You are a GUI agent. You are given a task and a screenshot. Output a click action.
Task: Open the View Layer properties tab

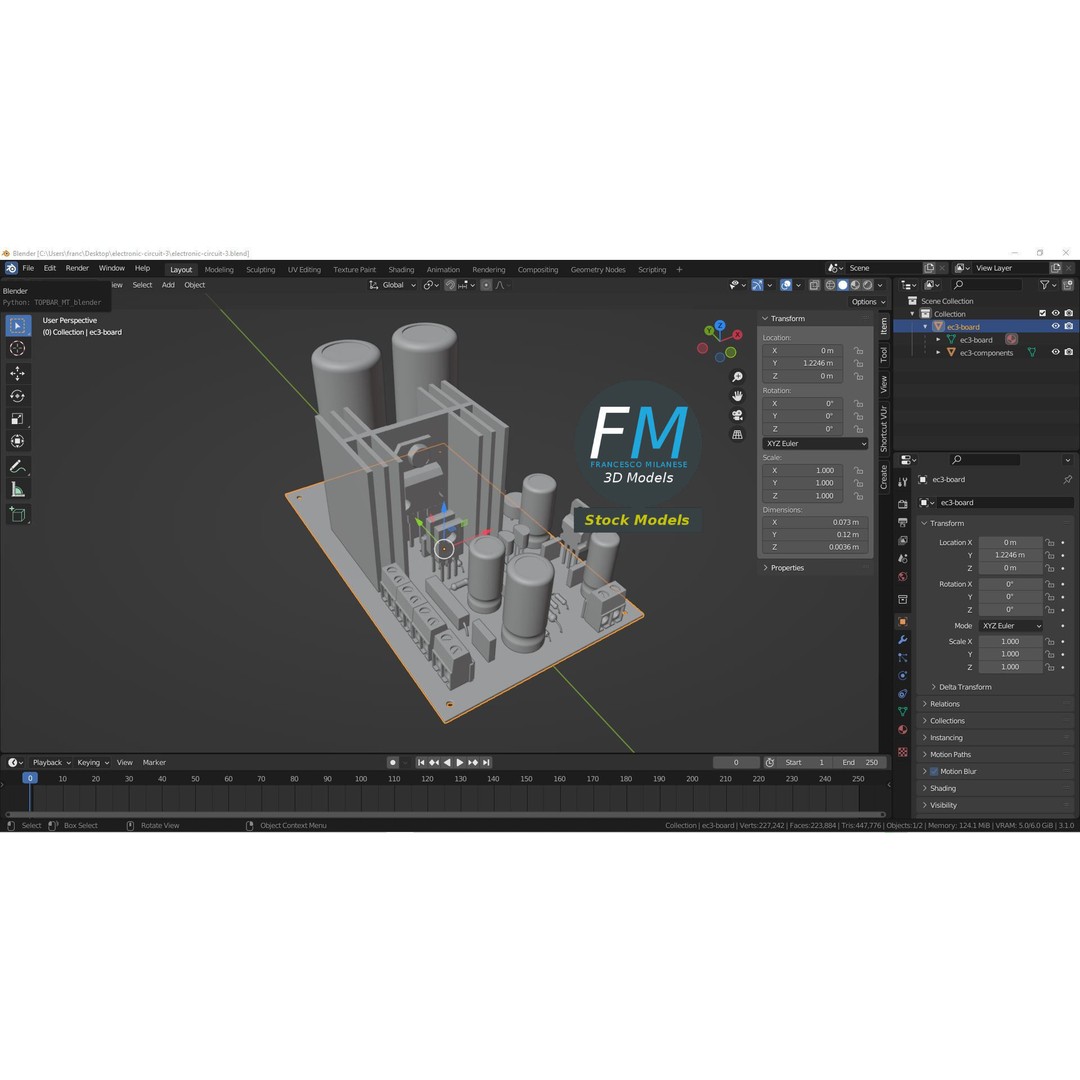[902, 540]
